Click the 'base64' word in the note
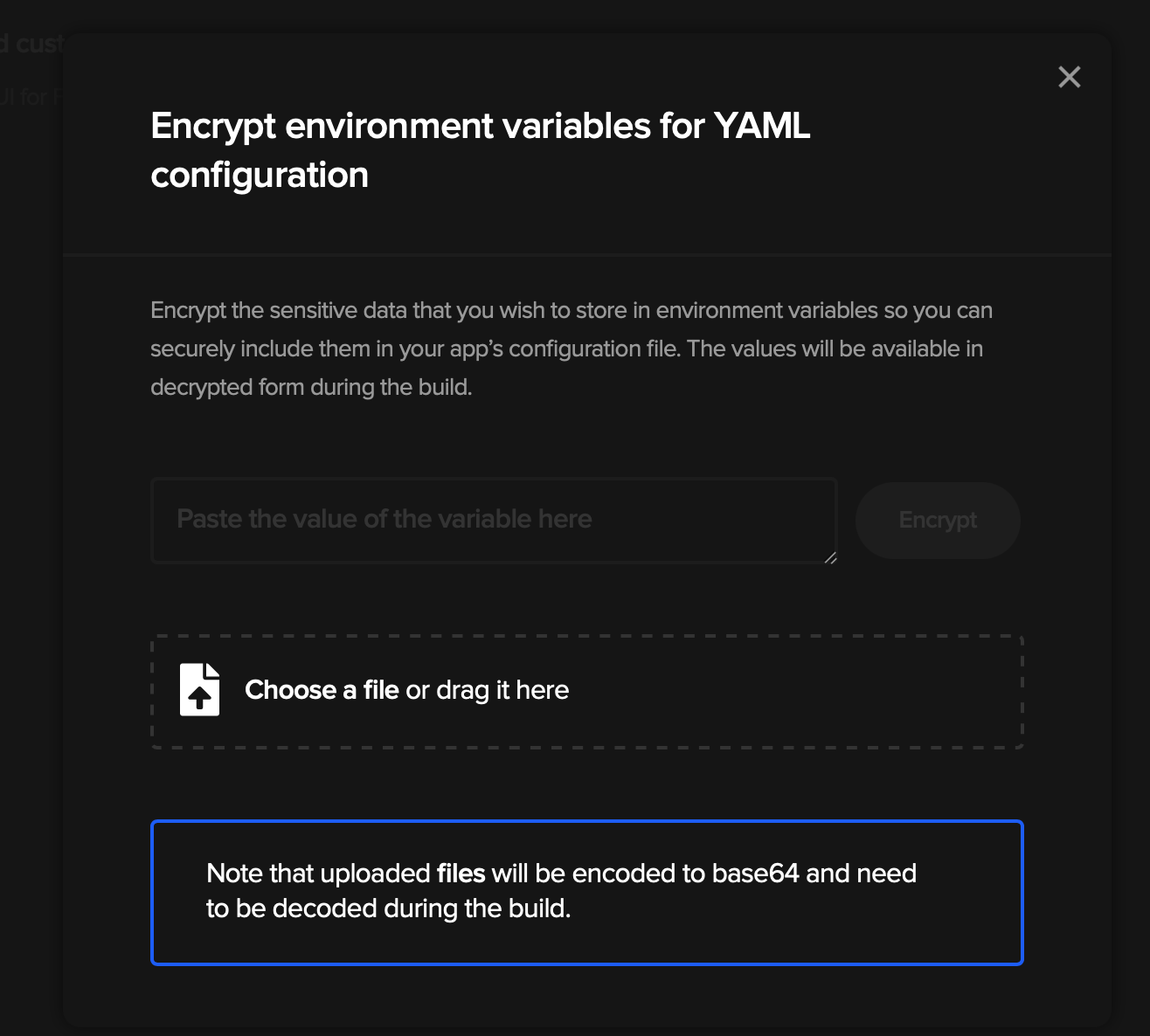The height and width of the screenshot is (1036, 1150). click(x=756, y=874)
